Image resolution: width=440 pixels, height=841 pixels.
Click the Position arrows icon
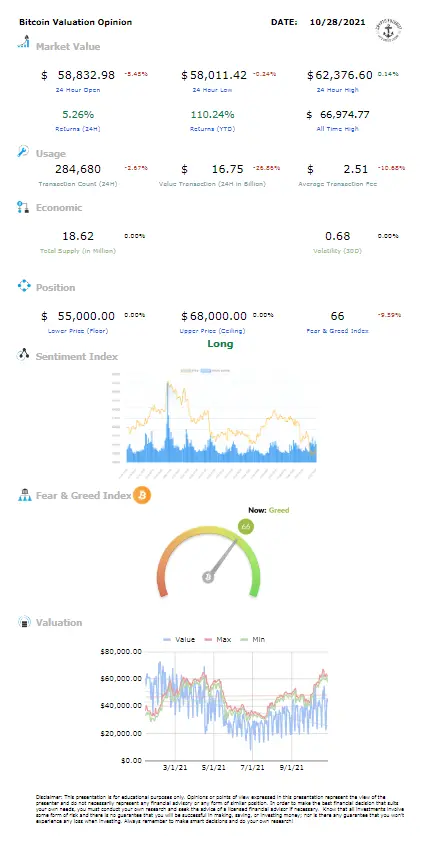[24, 285]
